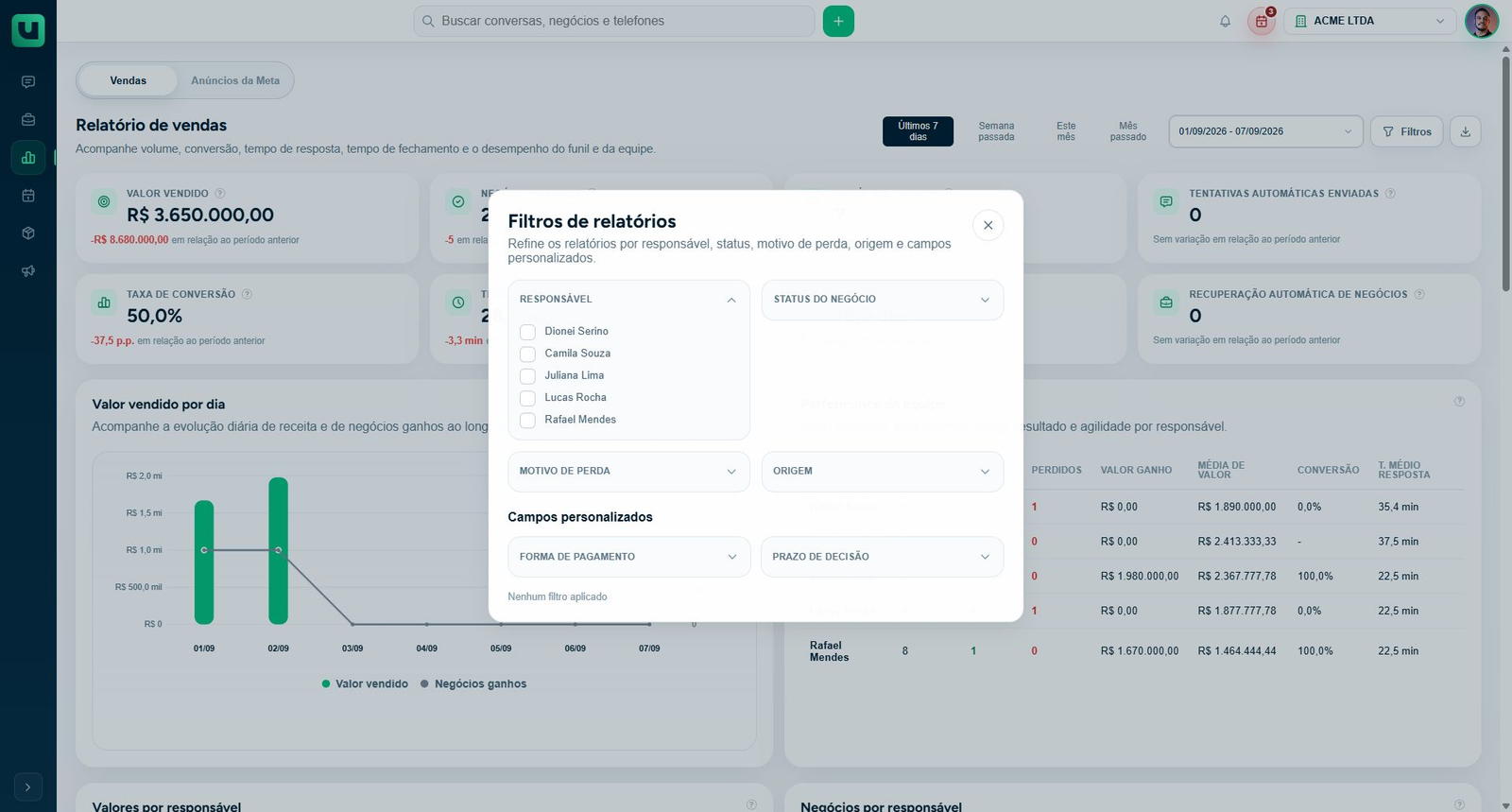Expand the Origem dropdown
Screen dimensions: 1512x812
[883, 472]
